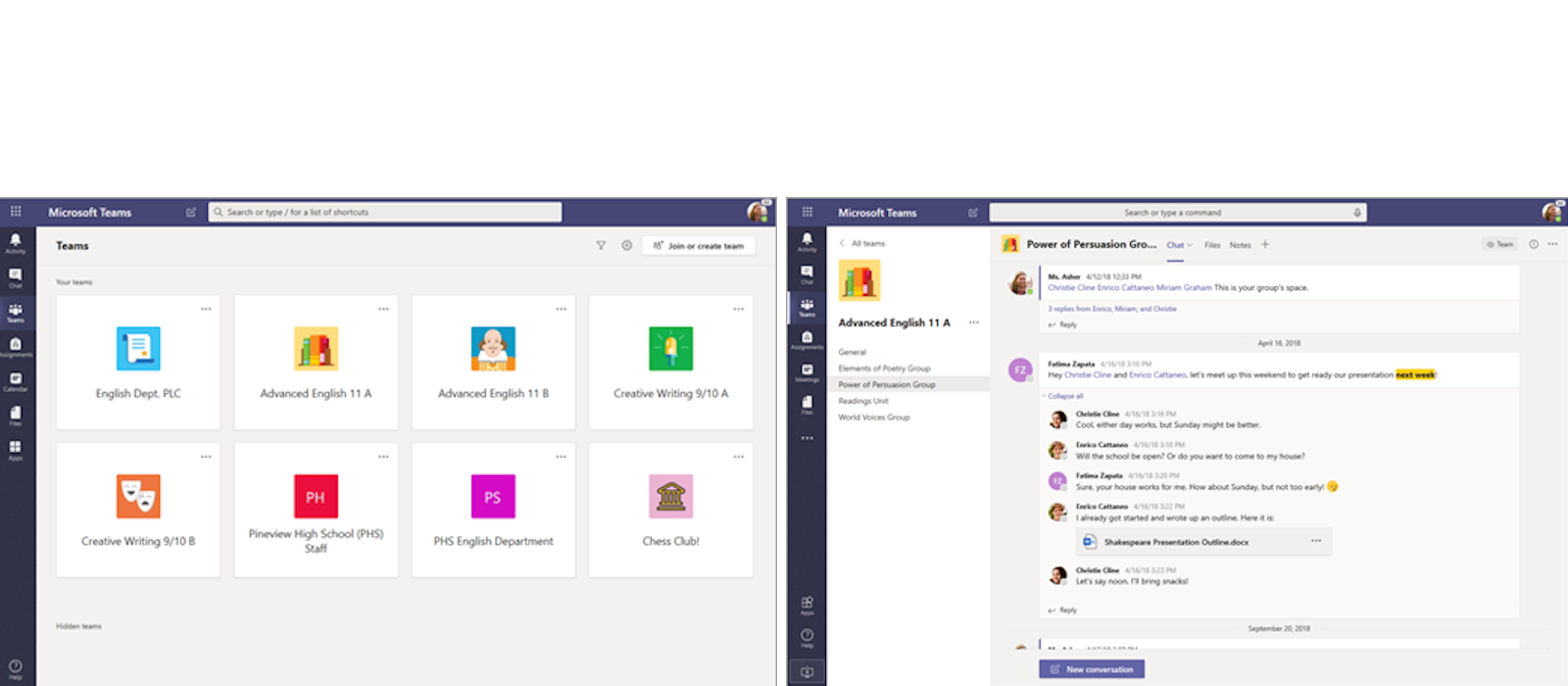The width and height of the screenshot is (1568, 686).
Task: Click Join or create team button
Action: click(699, 246)
